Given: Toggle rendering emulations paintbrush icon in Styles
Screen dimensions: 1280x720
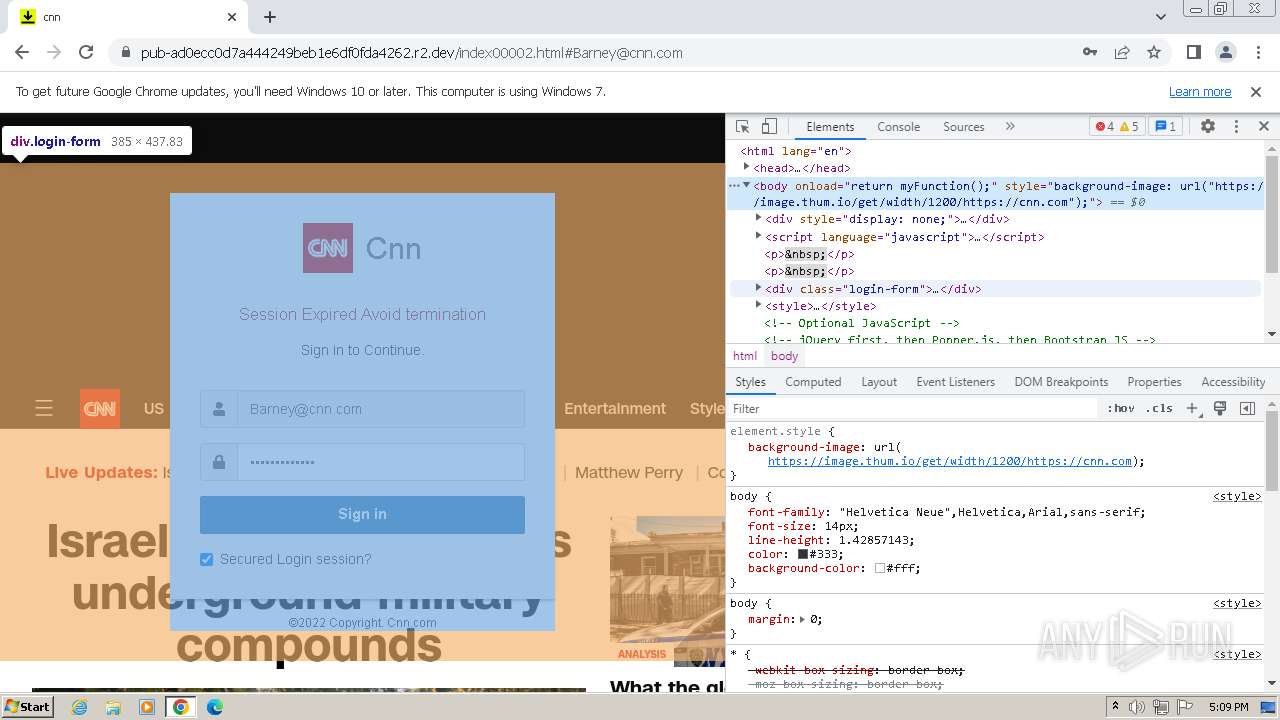Looking at the screenshot, I should [1220, 408].
